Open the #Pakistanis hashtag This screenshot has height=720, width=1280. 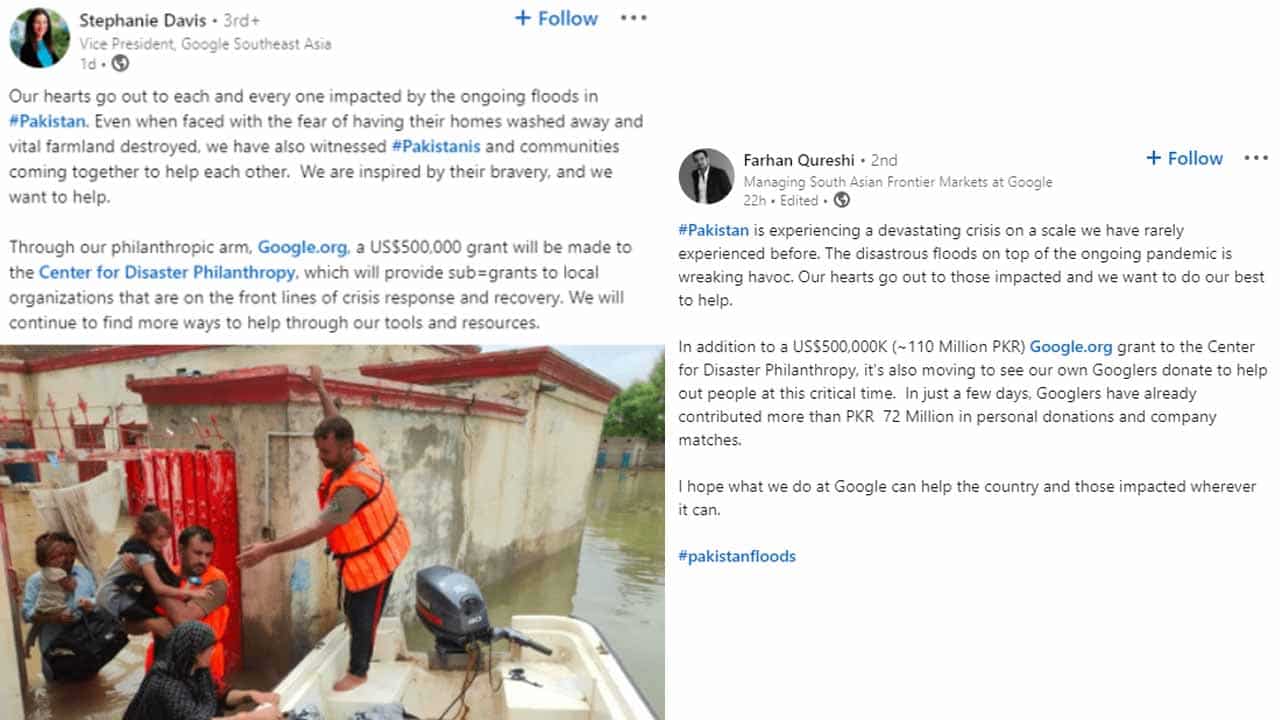click(435, 147)
